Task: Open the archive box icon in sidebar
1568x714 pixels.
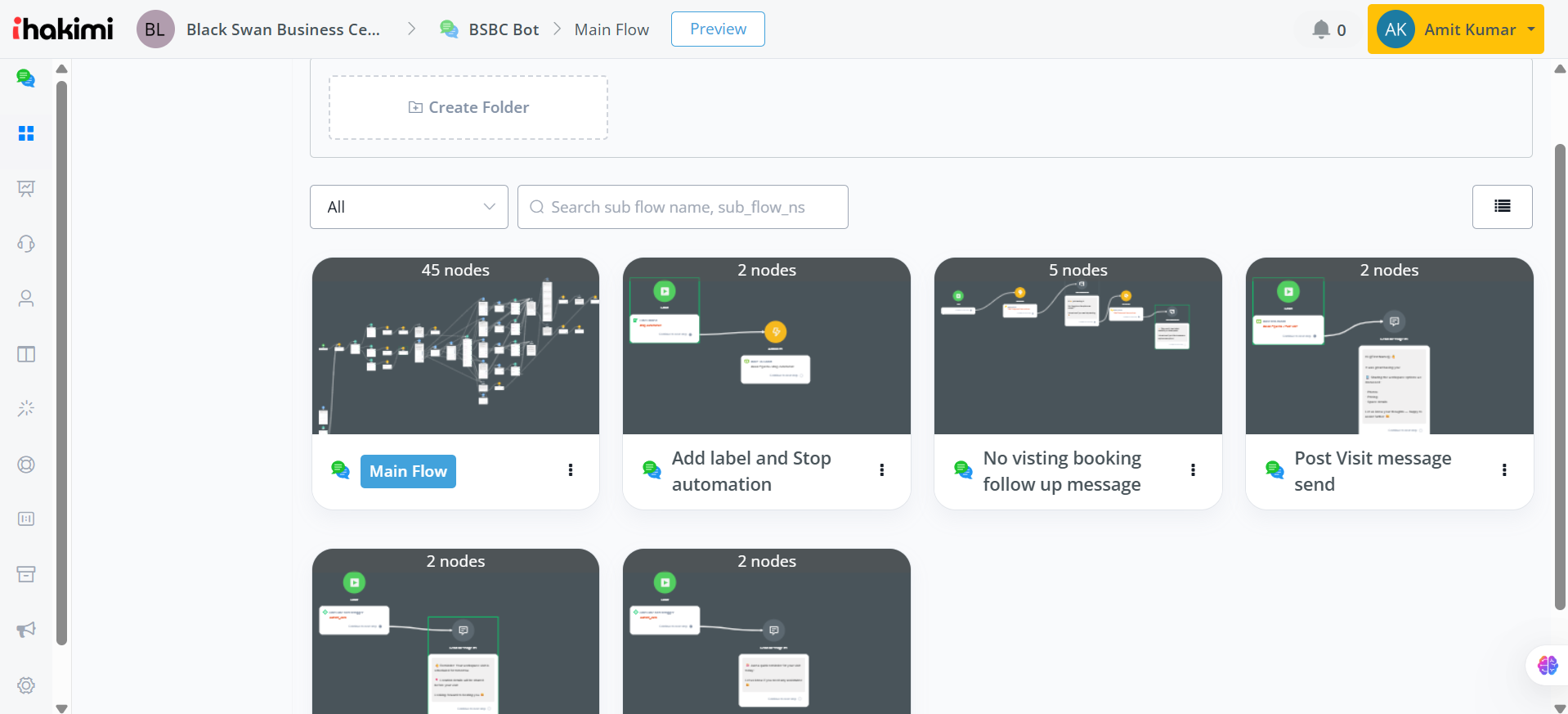Action: 26,574
